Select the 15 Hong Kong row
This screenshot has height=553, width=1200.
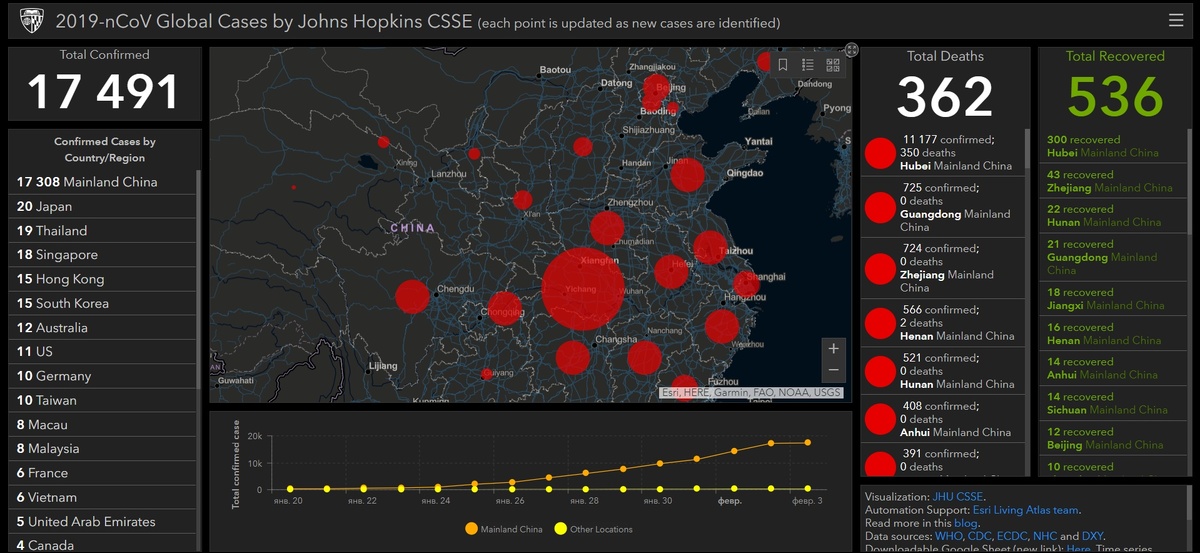point(103,279)
